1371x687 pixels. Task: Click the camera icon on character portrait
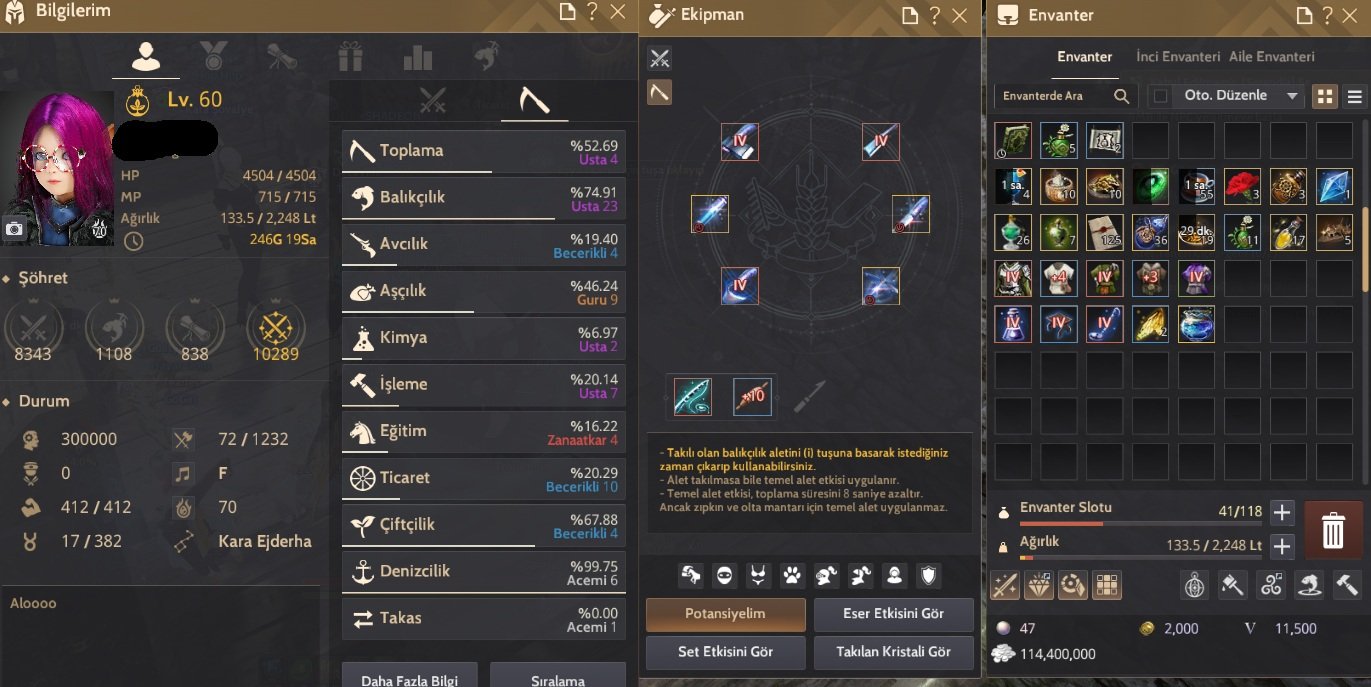(14, 229)
